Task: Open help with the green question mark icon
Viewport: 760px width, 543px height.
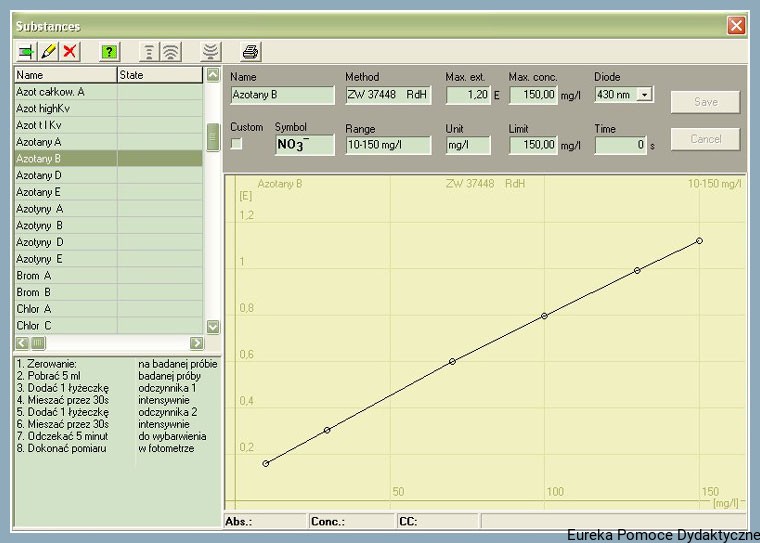Action: coord(110,51)
